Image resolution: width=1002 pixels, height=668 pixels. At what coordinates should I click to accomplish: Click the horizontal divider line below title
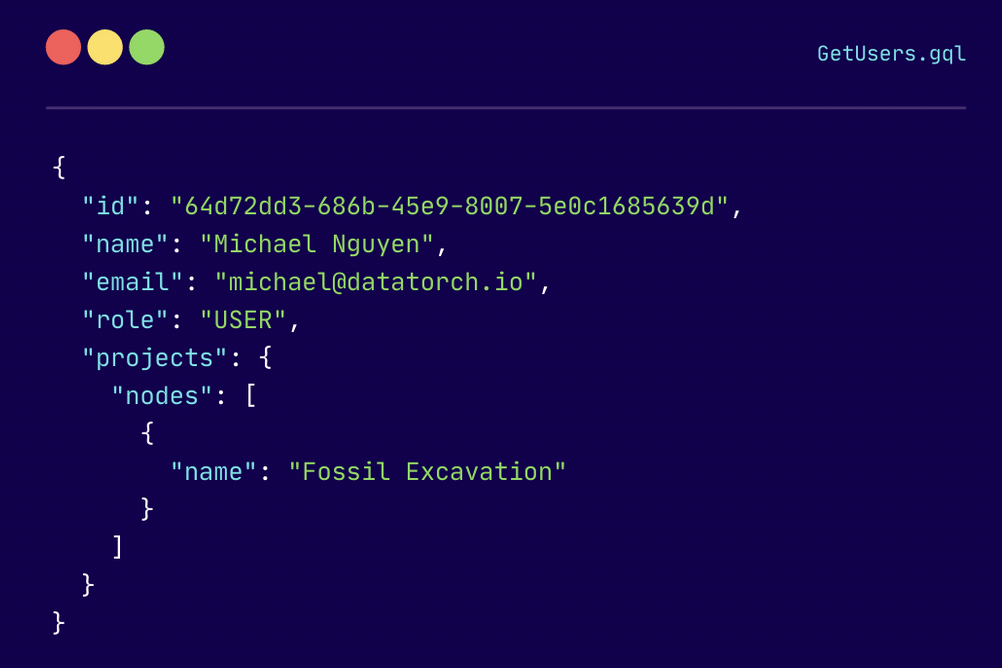tap(505, 107)
